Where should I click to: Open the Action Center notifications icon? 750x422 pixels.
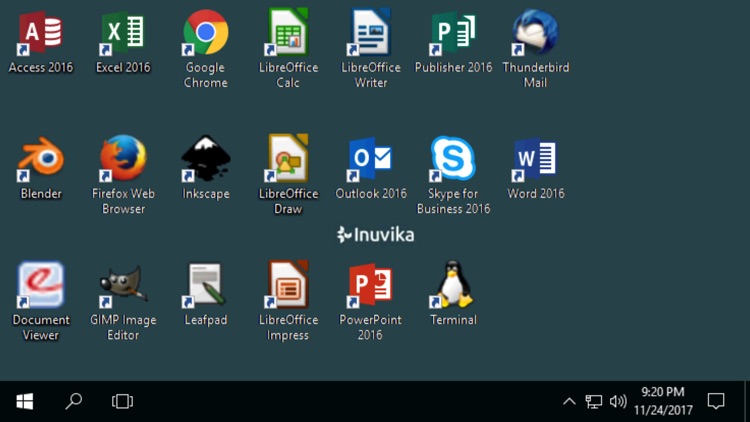(716, 401)
